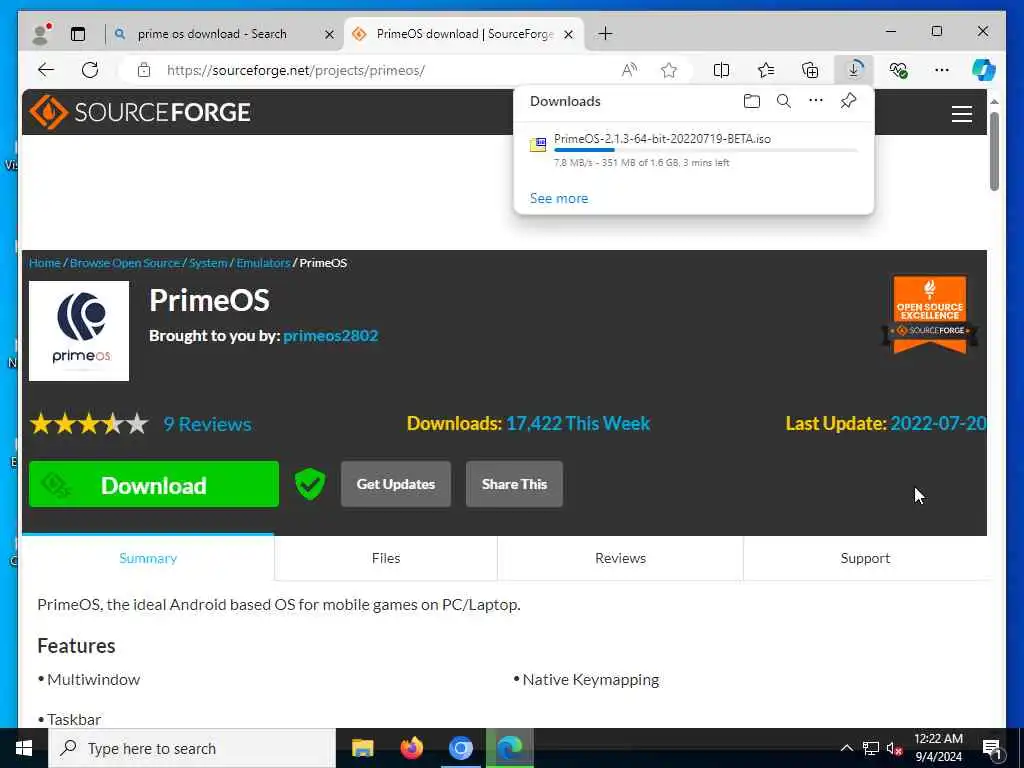
Task: Click System breadcrumb link
Action: [208, 263]
